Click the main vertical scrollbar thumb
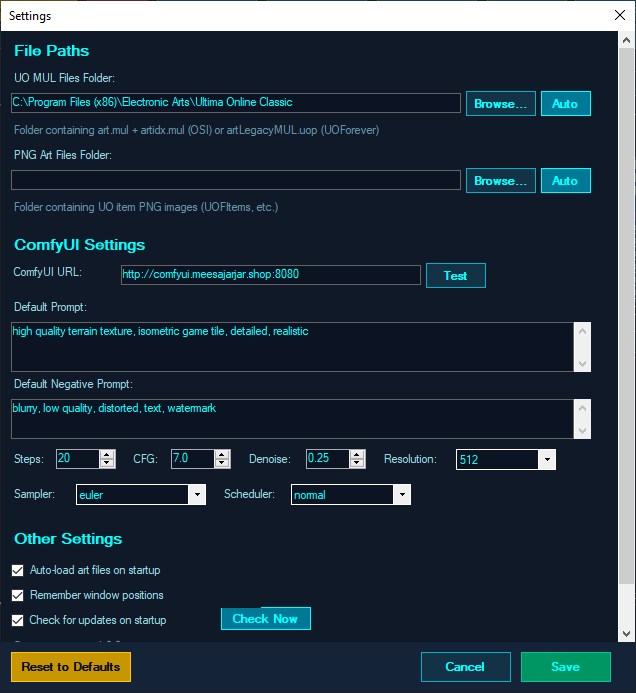Image resolution: width=636 pixels, height=693 pixels. point(626,316)
